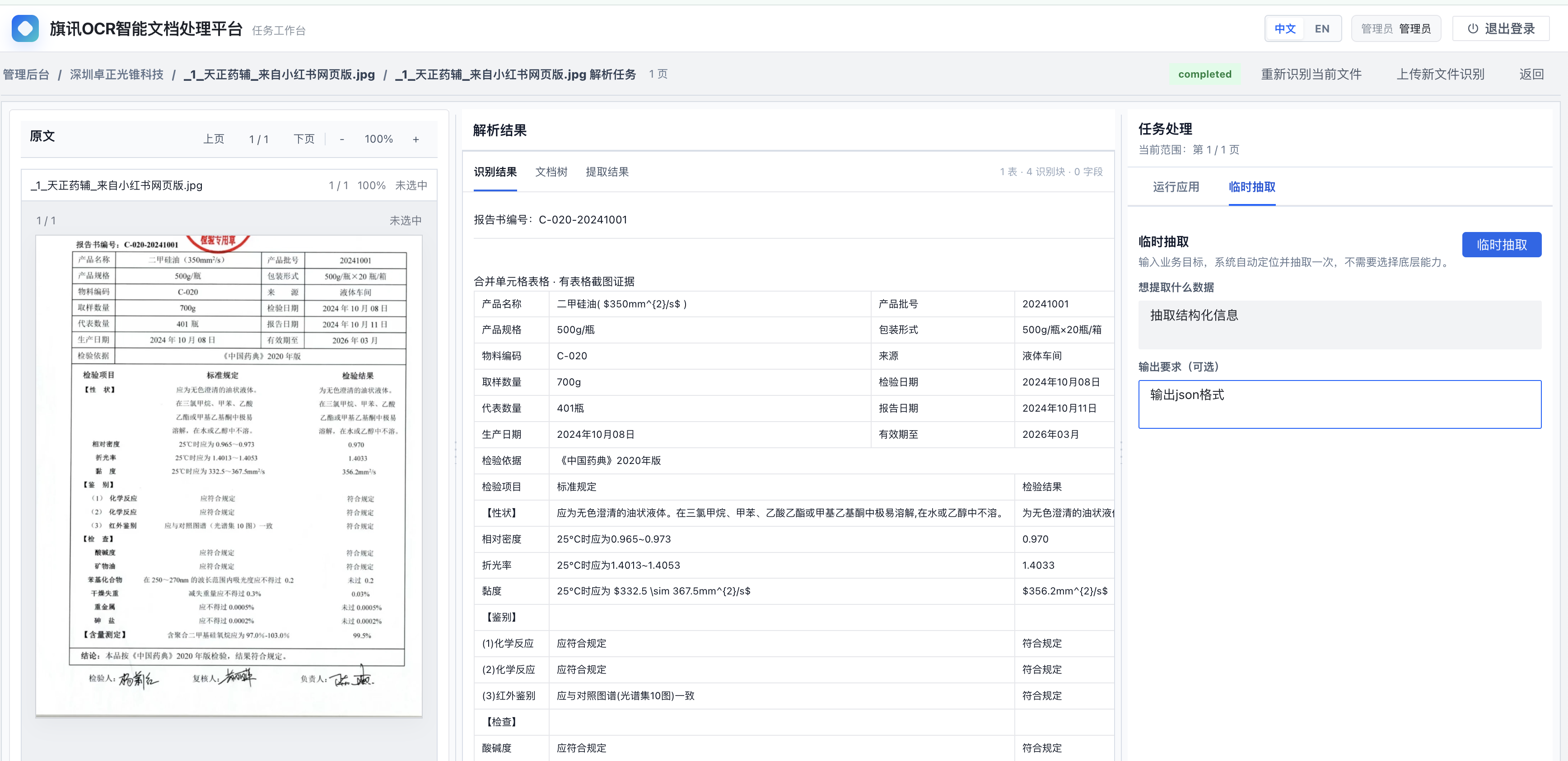Click the file name _1_天正药辅 header in 原文 panel

(x=117, y=186)
